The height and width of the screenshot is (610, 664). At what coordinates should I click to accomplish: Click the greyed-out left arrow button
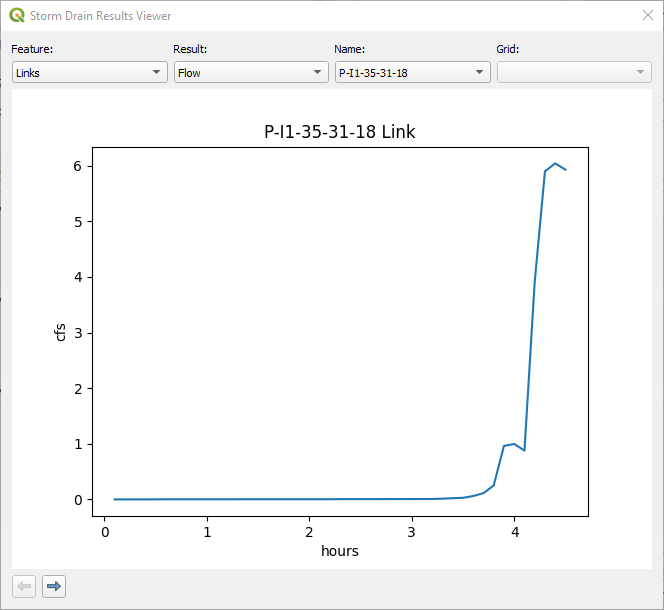pyautogui.click(x=25, y=586)
